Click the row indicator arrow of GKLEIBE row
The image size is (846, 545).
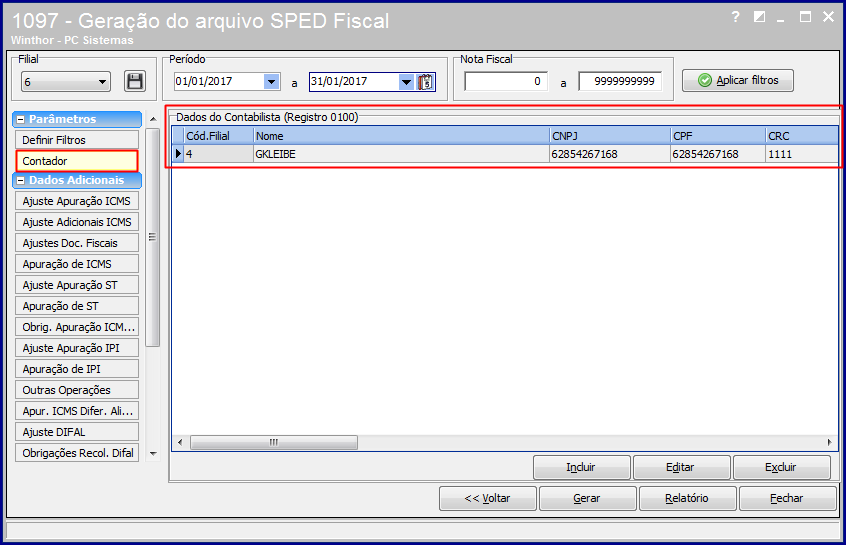pos(178,154)
